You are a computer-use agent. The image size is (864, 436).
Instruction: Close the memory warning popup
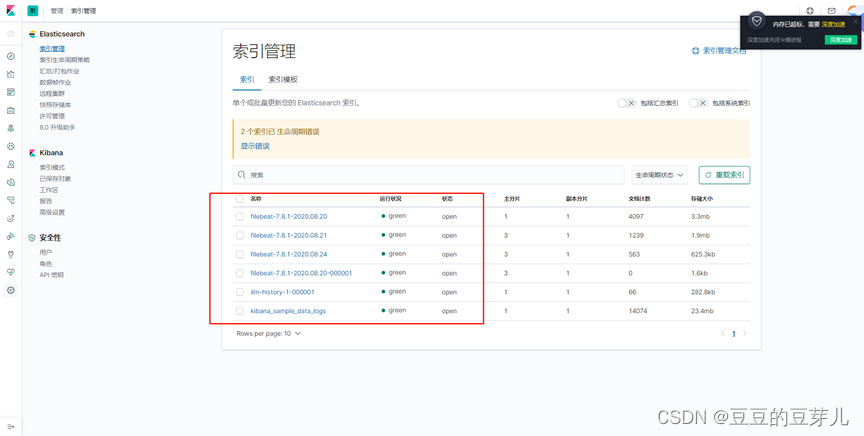click(x=855, y=21)
